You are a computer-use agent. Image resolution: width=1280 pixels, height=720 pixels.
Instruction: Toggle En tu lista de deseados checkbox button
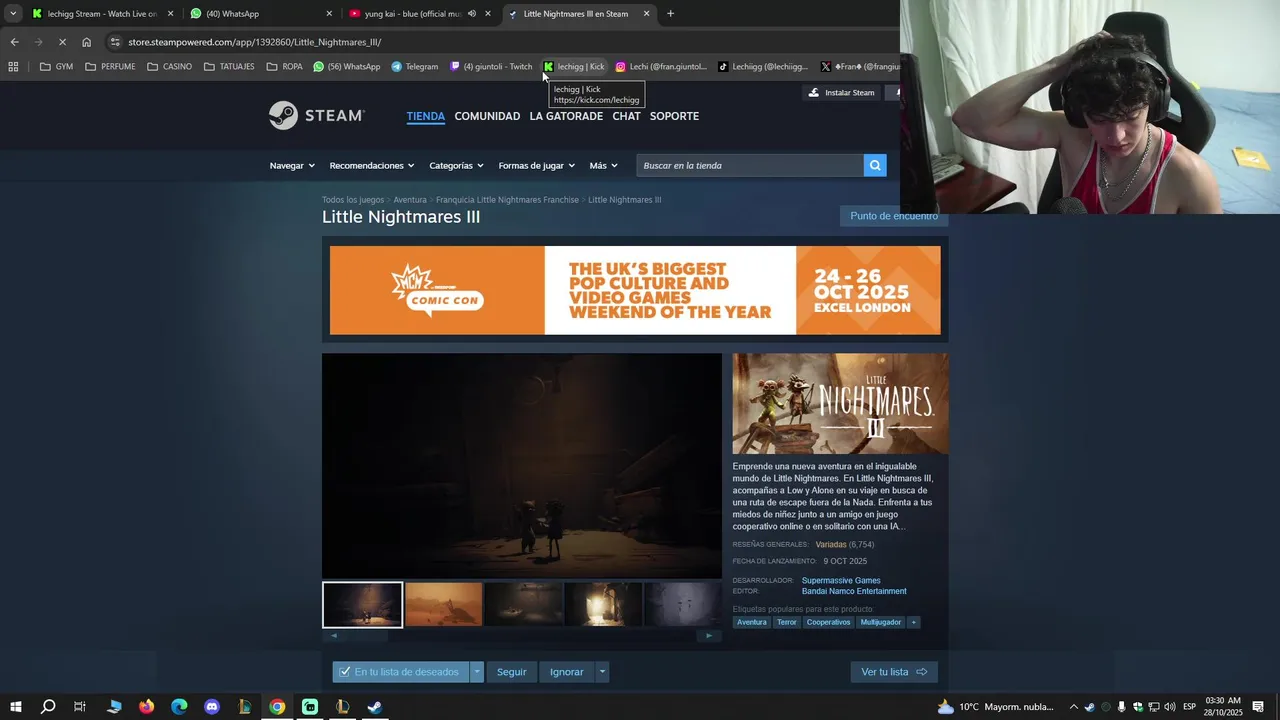[x=400, y=672]
